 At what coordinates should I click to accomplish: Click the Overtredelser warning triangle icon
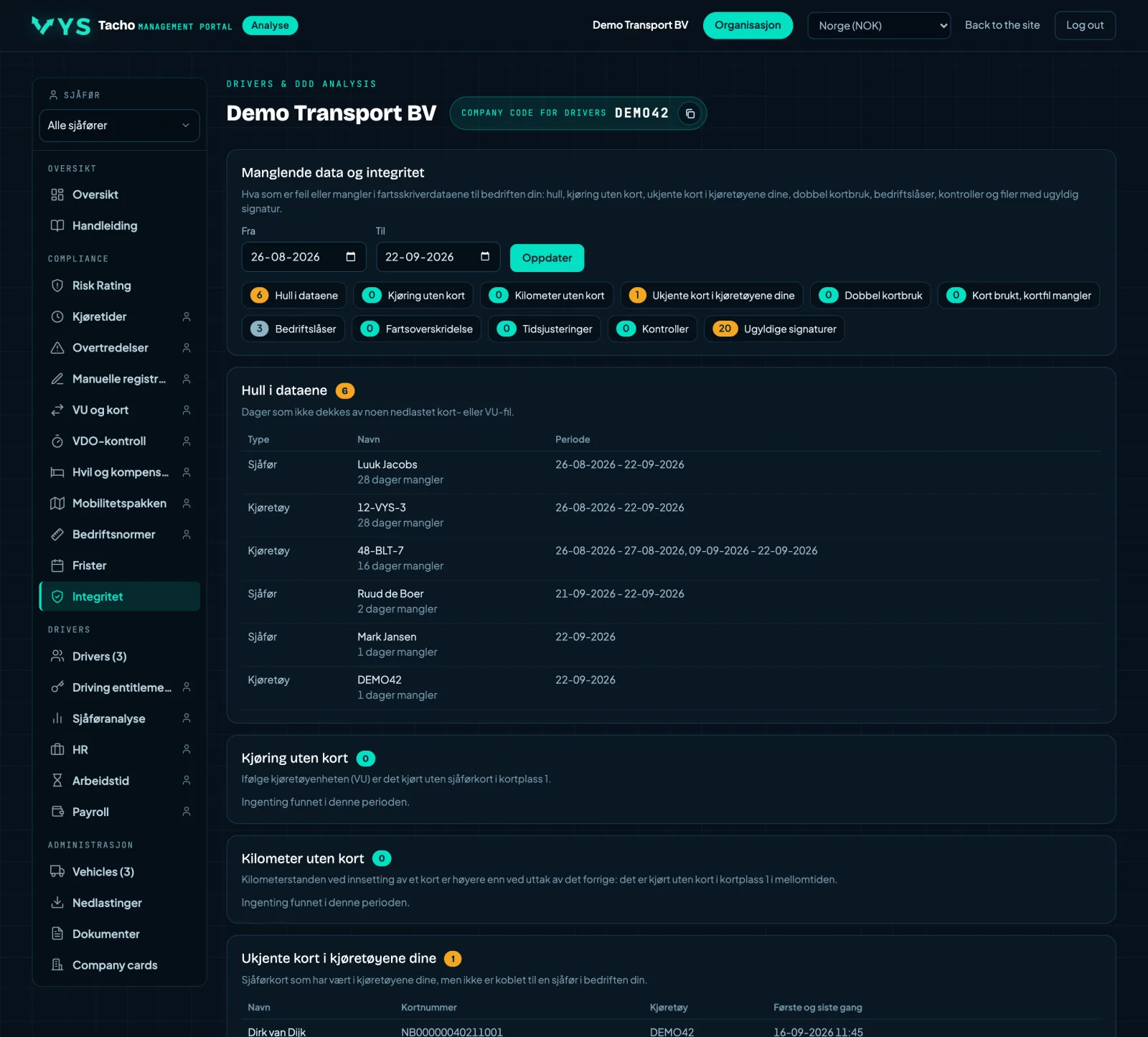point(57,347)
